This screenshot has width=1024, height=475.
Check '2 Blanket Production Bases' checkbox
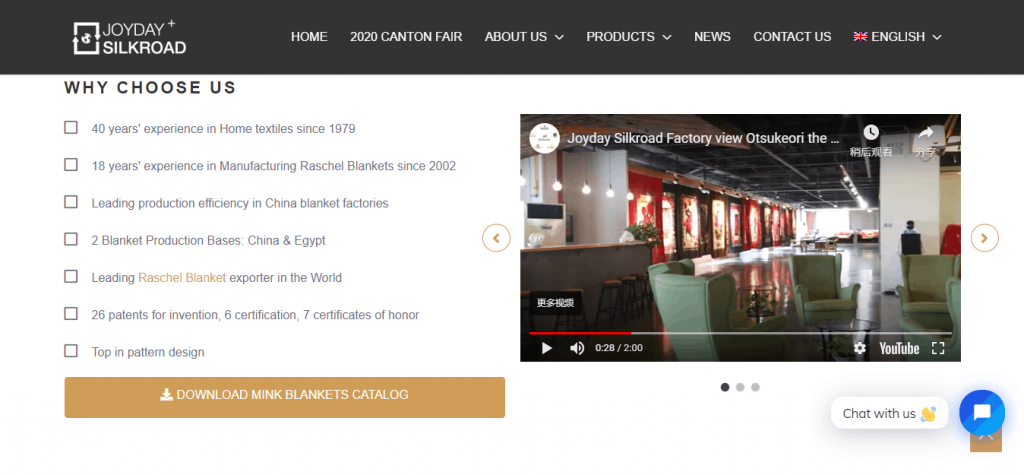[71, 239]
